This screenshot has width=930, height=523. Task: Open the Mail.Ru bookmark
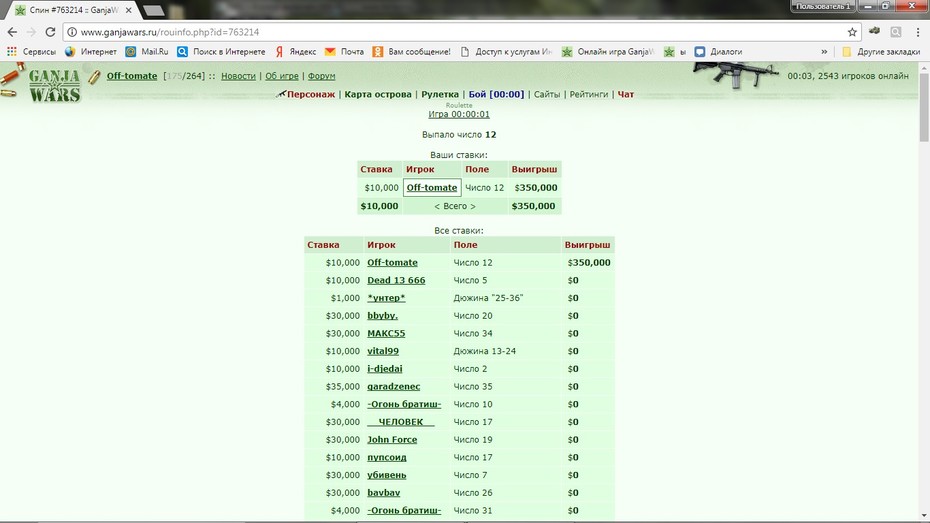147,52
